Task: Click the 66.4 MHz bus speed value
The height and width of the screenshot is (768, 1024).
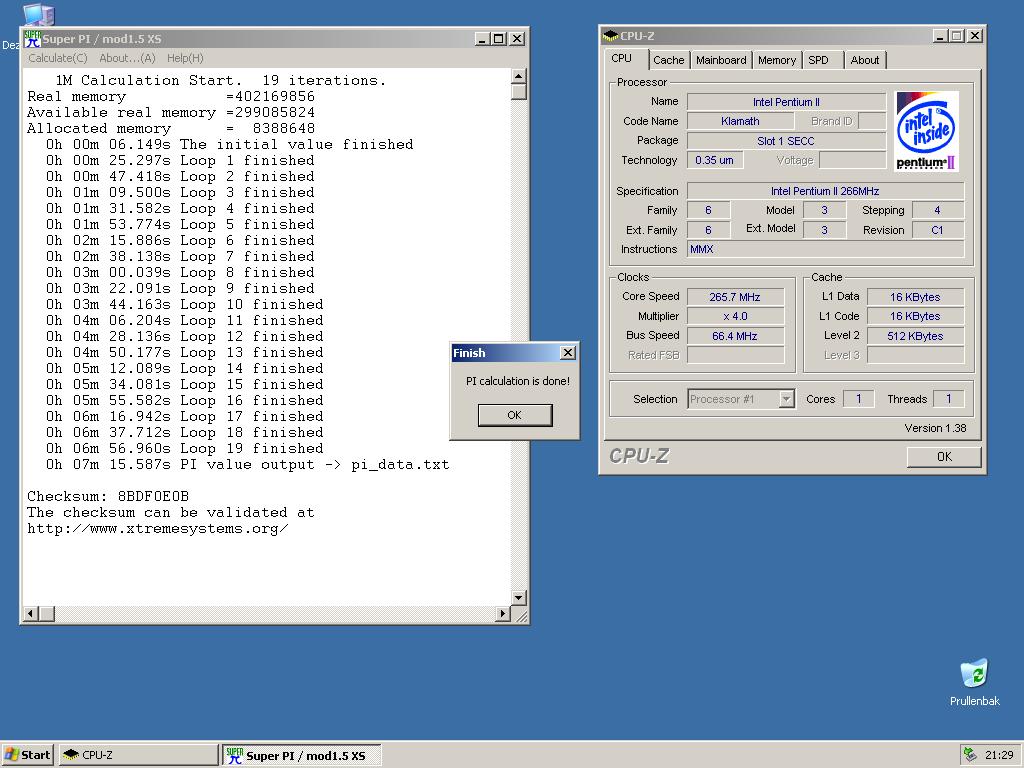Action: 735,336
